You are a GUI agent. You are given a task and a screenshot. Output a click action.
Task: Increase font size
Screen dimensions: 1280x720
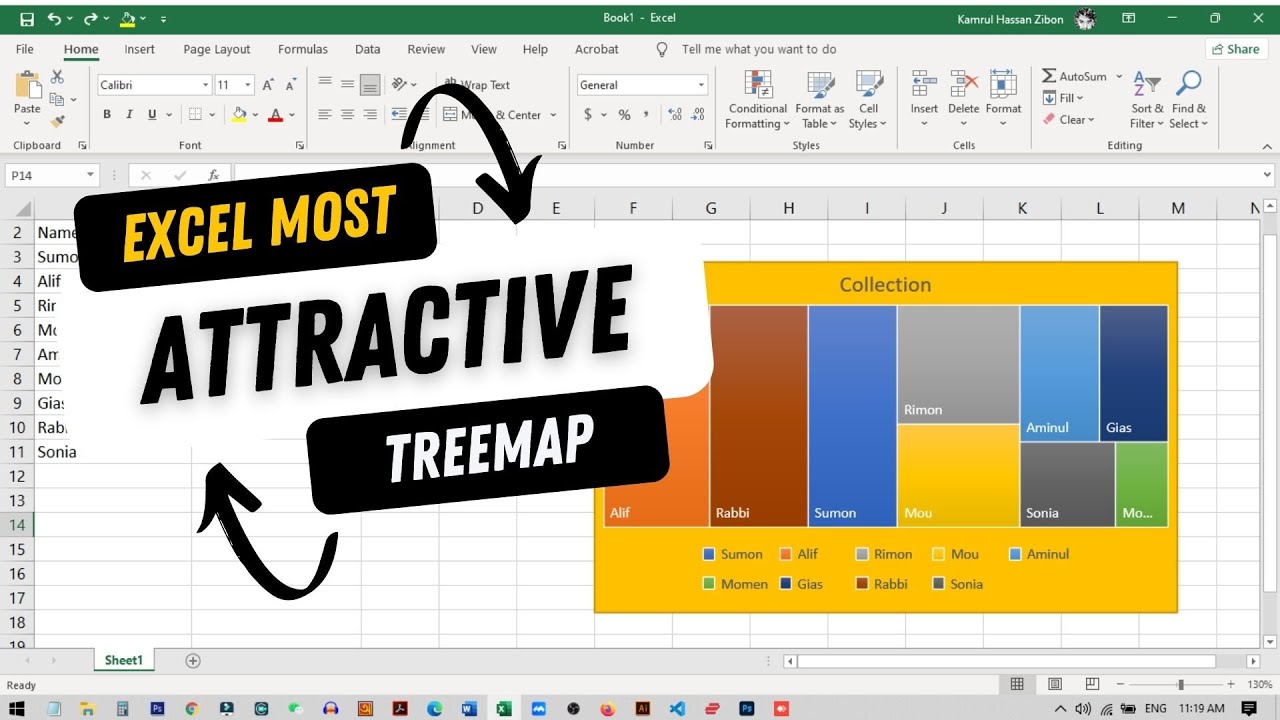coord(269,85)
